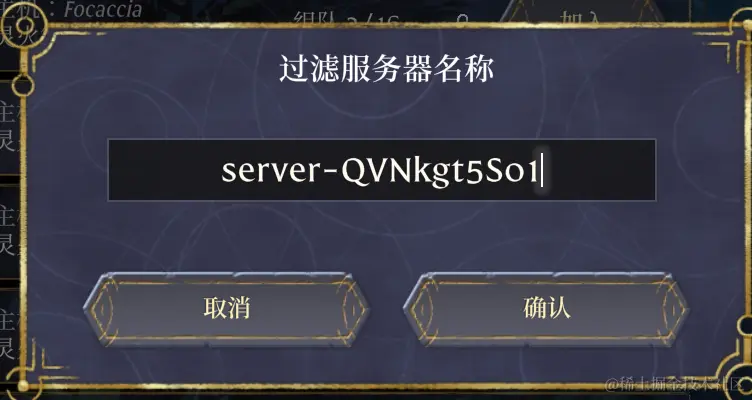This screenshot has width=752, height=400.
Task: Click the 过滤服务器名称 dialog title
Action: (387, 70)
